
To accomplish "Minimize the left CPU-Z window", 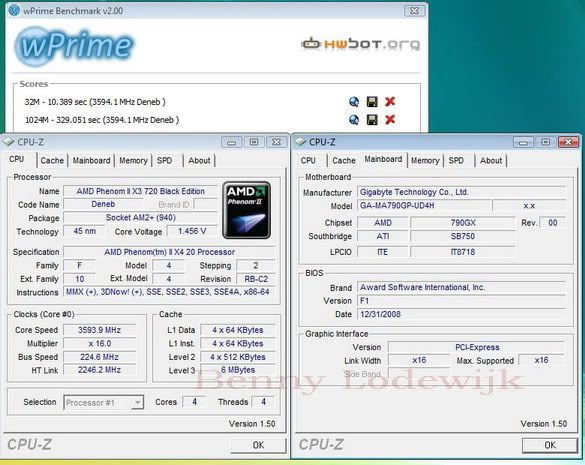I will point(231,142).
